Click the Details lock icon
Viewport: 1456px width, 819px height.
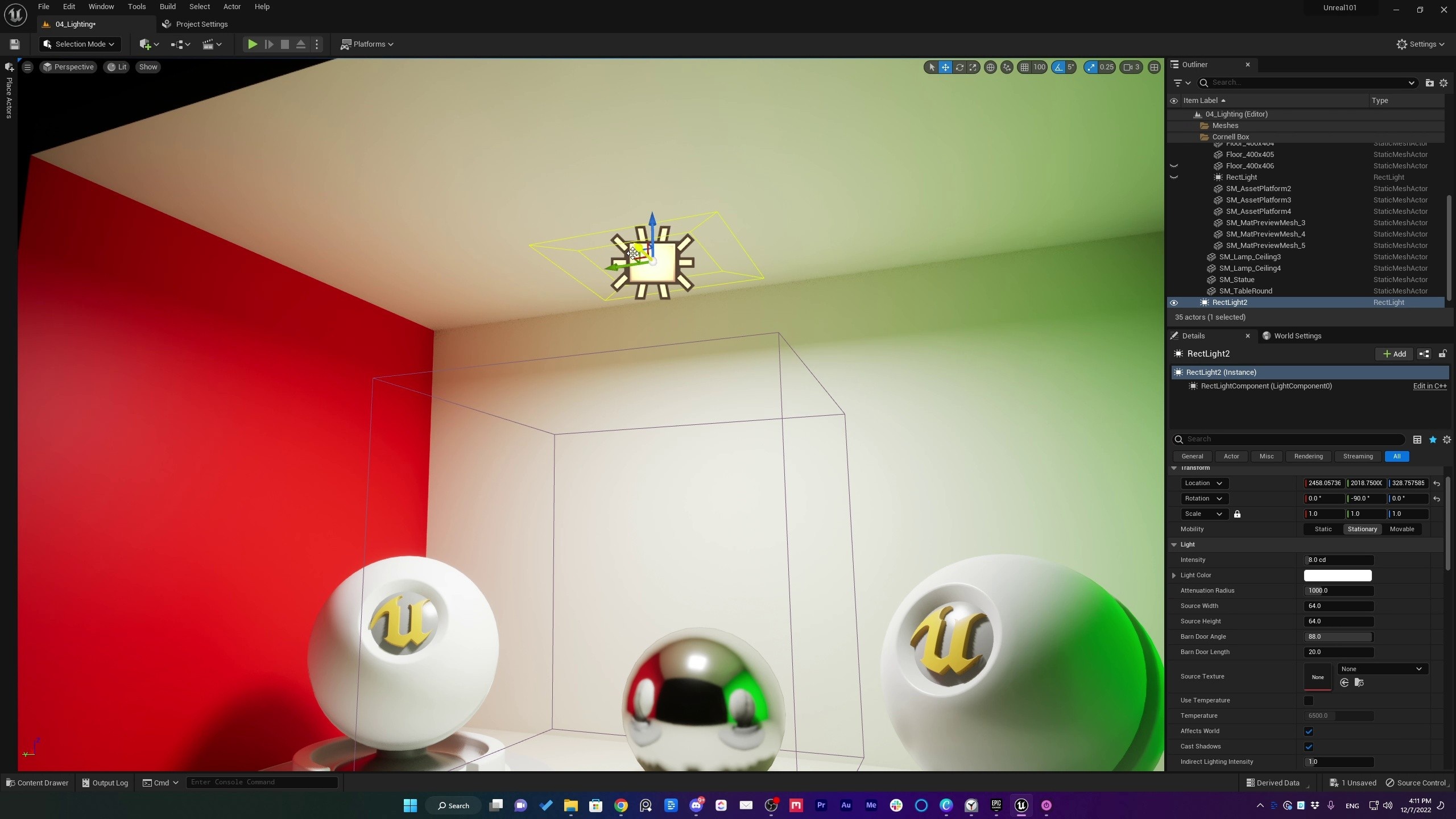(1443, 354)
